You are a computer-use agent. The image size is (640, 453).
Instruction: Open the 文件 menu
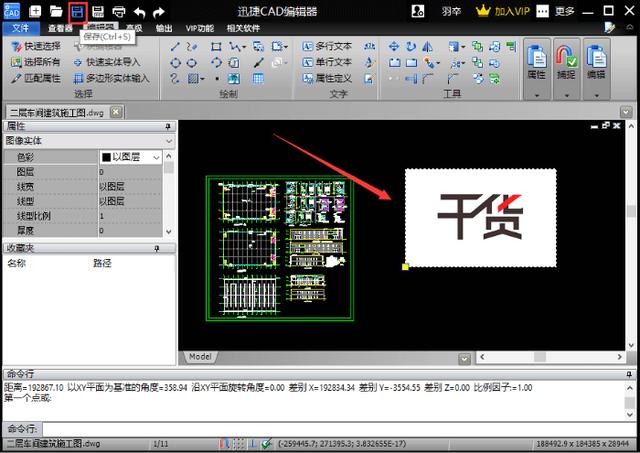tap(21, 28)
